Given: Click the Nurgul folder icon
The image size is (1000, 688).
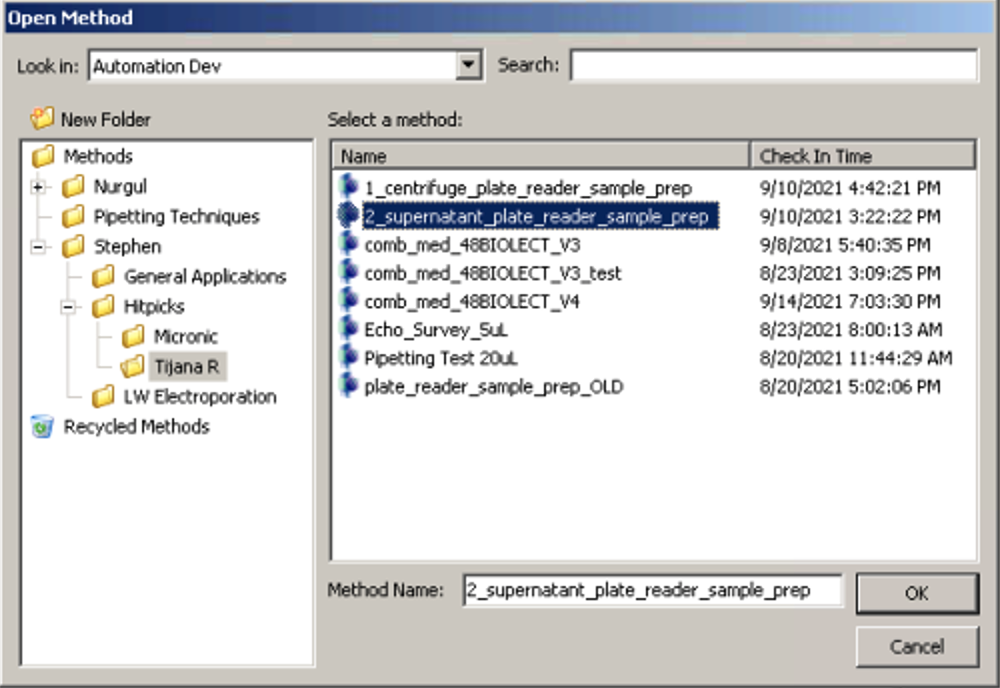Looking at the screenshot, I should point(73,186).
